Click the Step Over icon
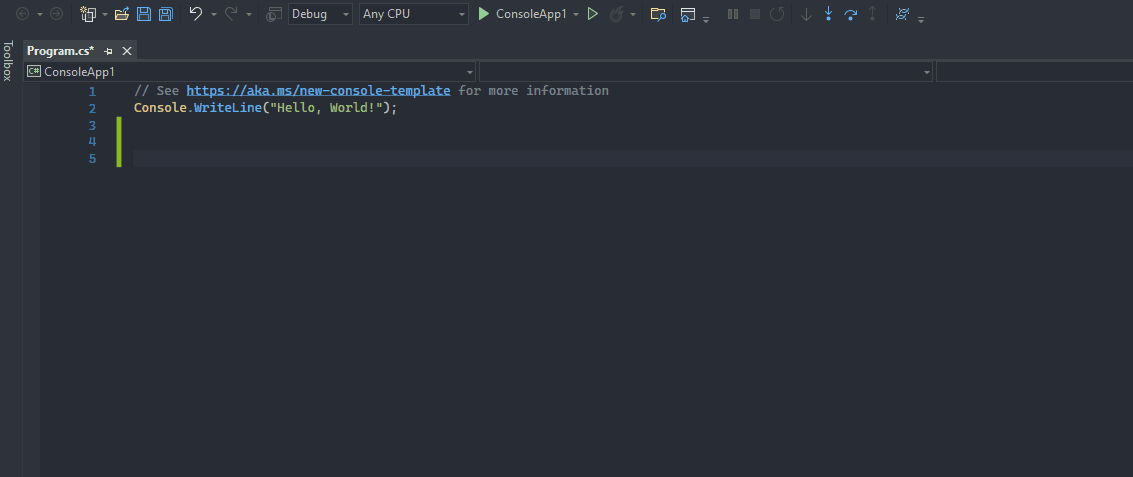The image size is (1133, 477). pos(850,14)
